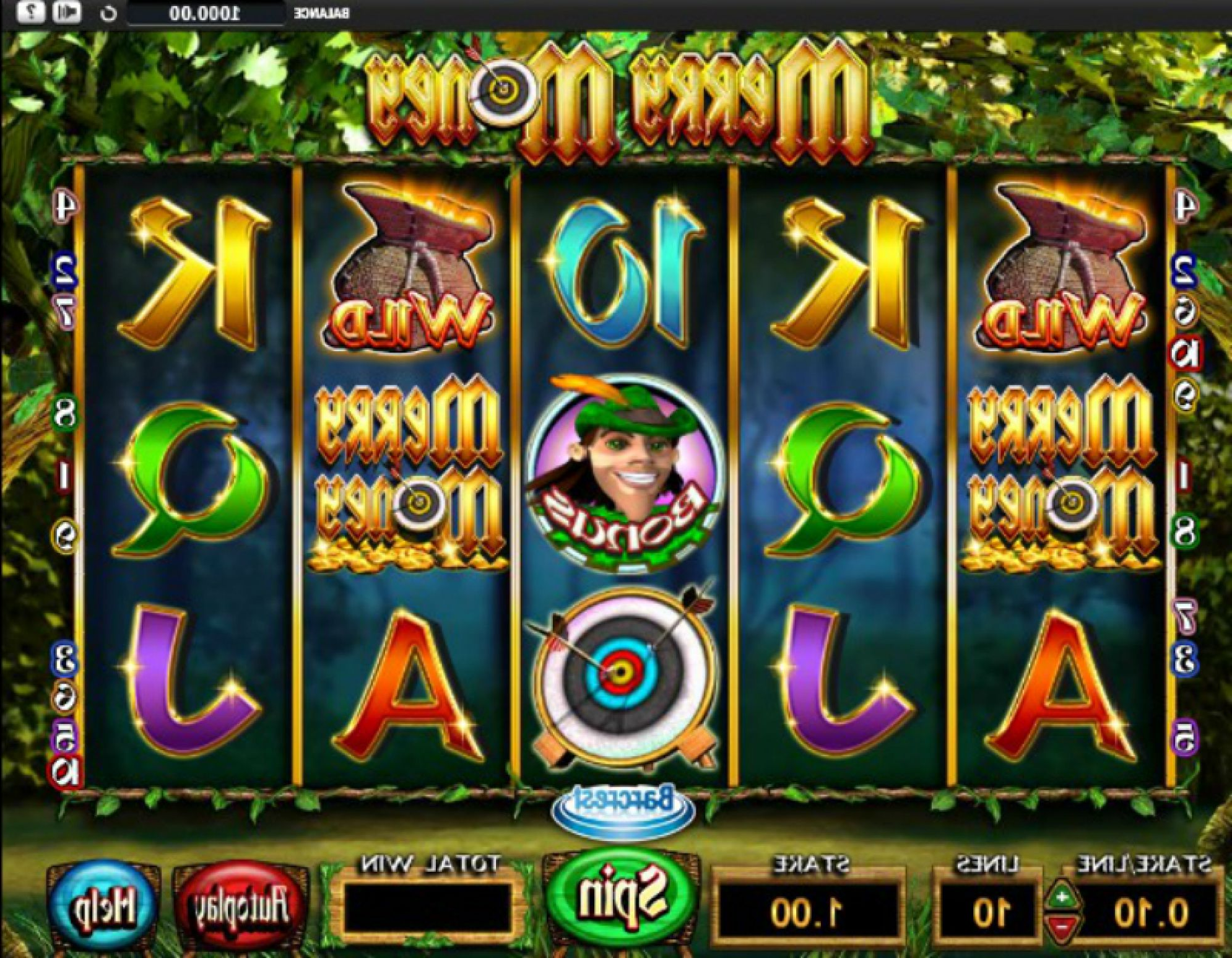Increase stake per line with green plus
Screen dimensions: 1232x958
click(x=1063, y=897)
